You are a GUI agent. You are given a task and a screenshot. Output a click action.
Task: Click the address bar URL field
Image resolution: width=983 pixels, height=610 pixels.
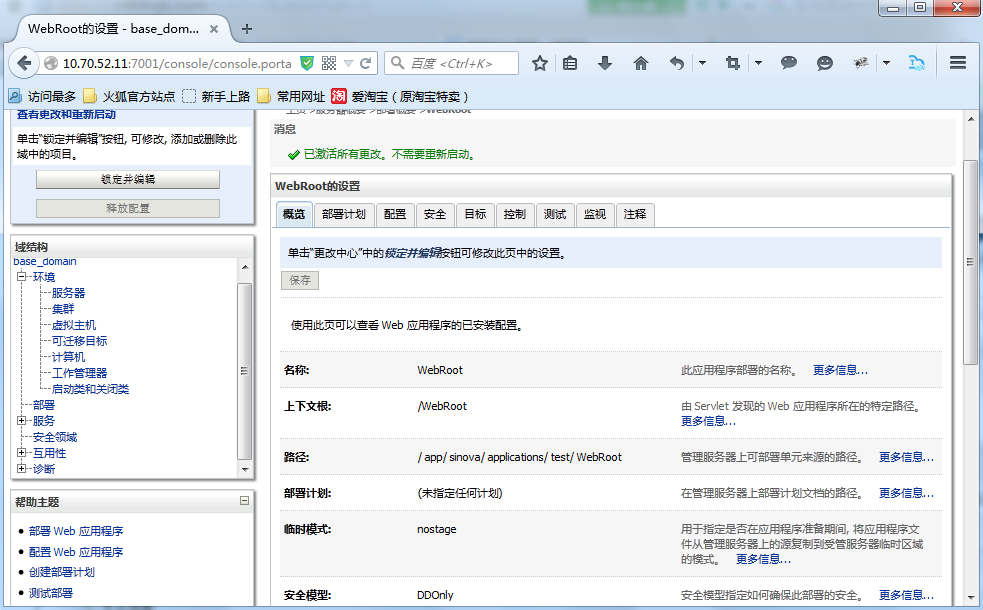pyautogui.click(x=177, y=63)
